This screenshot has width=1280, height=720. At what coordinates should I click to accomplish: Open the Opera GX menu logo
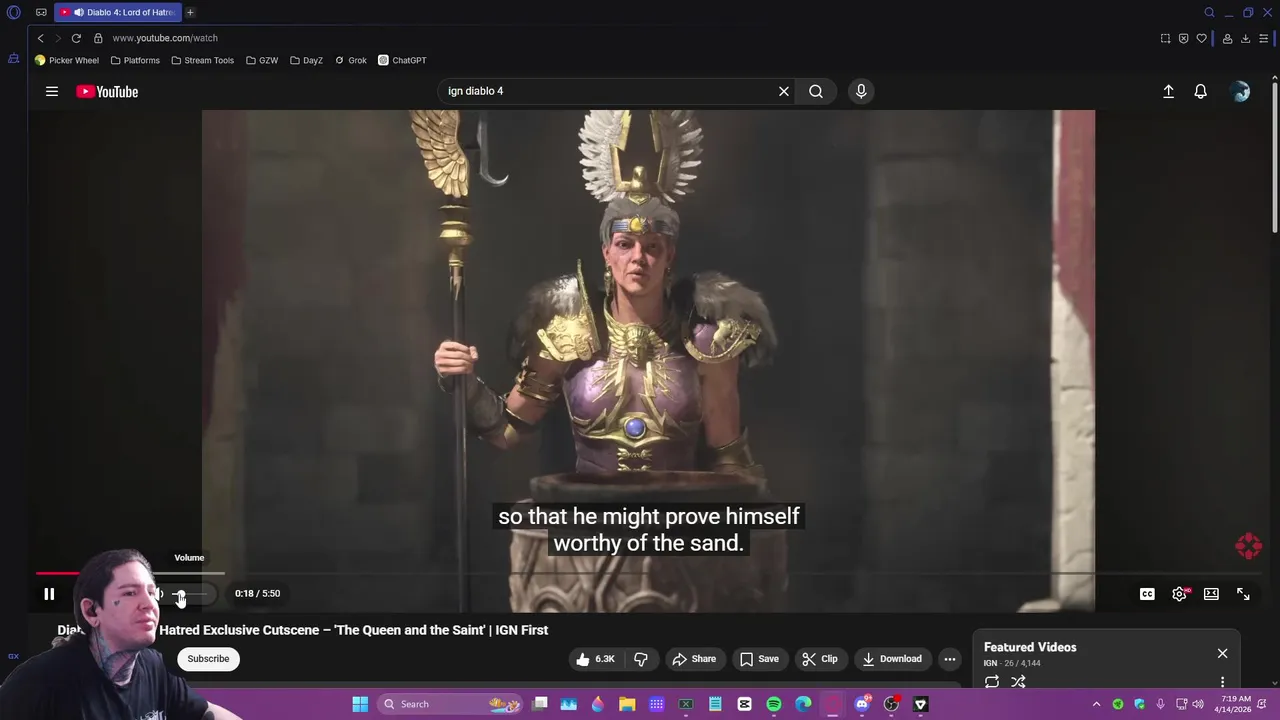[x=13, y=13]
